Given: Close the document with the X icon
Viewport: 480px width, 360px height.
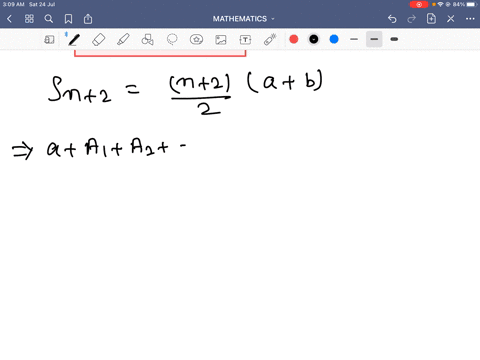Looking at the screenshot, I should [x=451, y=19].
